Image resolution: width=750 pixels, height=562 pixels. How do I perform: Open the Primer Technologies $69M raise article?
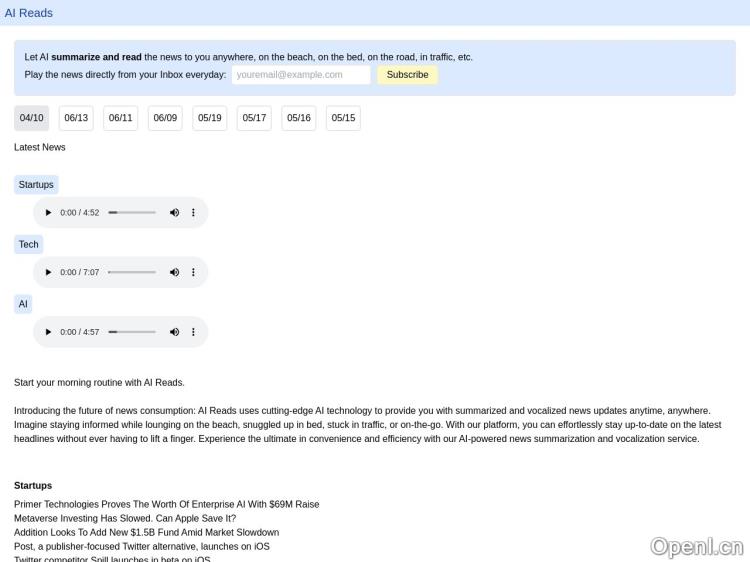coord(166,504)
